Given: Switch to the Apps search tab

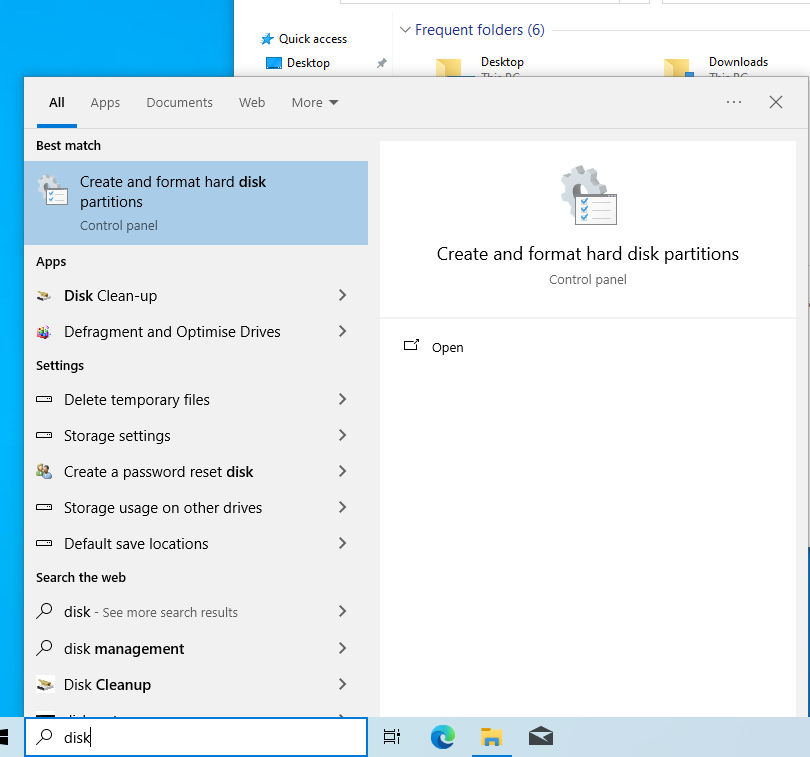Looking at the screenshot, I should (105, 102).
